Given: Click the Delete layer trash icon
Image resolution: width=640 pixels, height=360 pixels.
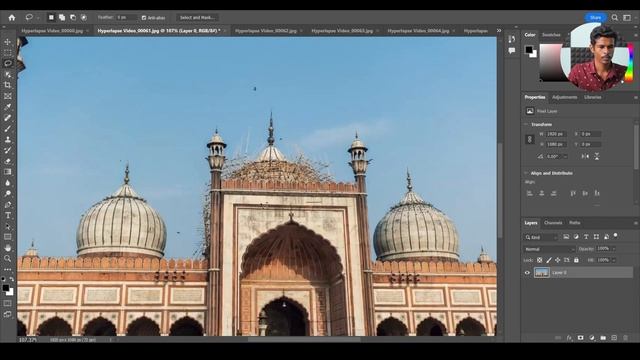Looking at the screenshot, I should [625, 338].
